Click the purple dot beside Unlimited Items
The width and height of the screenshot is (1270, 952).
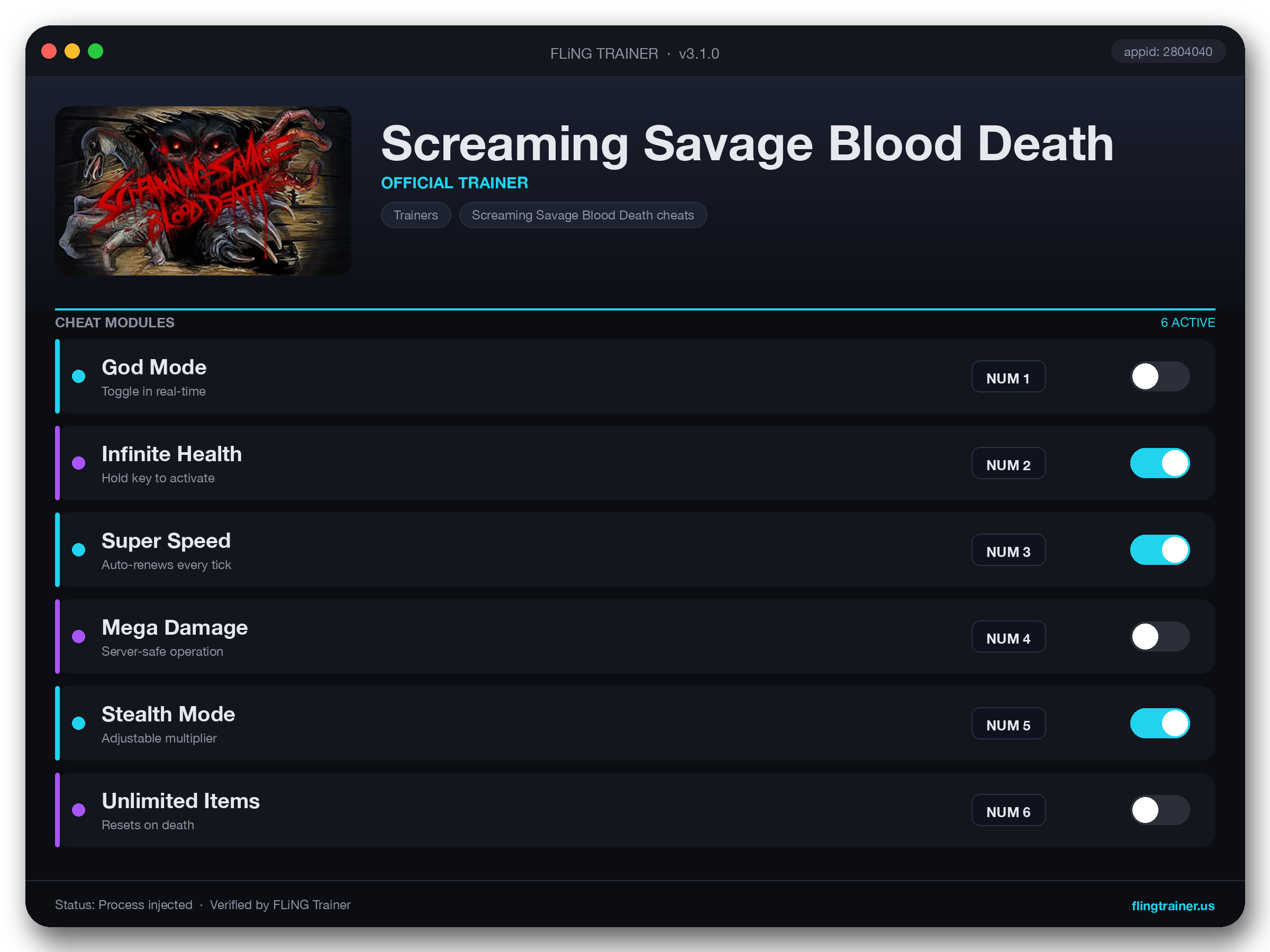click(x=79, y=810)
